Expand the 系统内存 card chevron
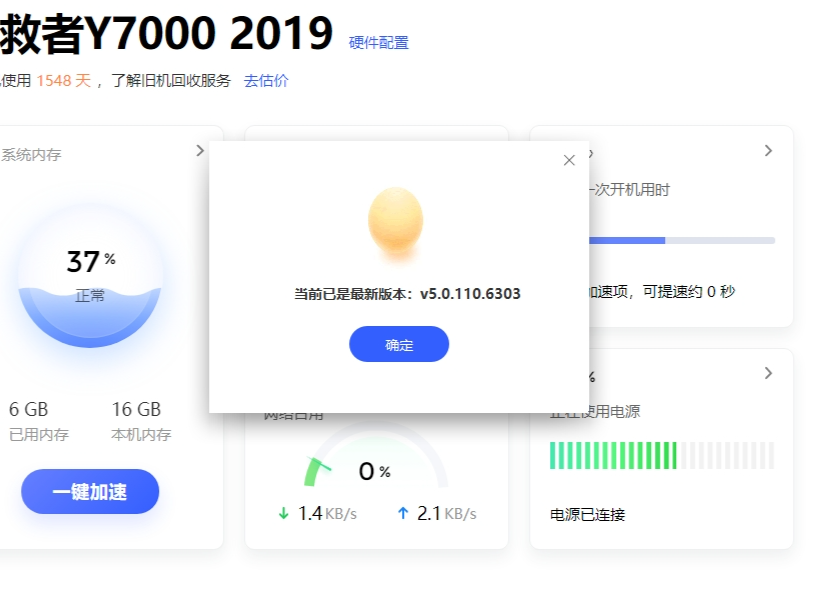The image size is (837, 593). click(200, 151)
